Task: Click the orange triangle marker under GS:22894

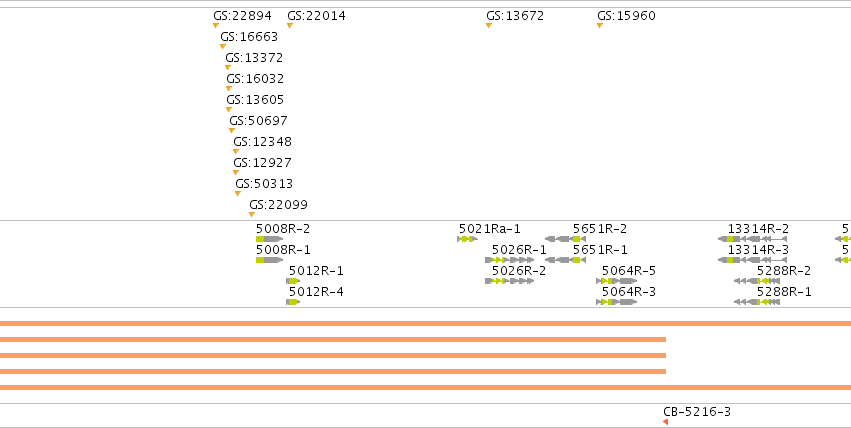Action: (x=216, y=25)
